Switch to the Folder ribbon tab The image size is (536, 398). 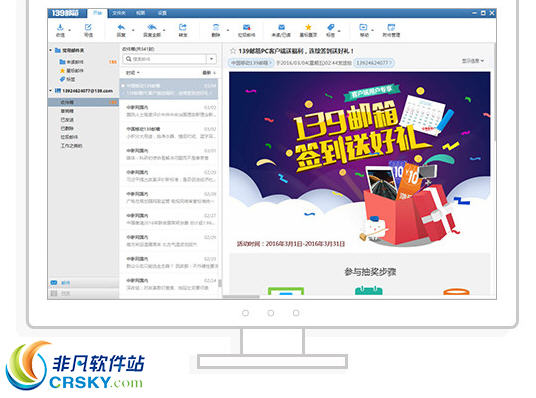(x=119, y=13)
